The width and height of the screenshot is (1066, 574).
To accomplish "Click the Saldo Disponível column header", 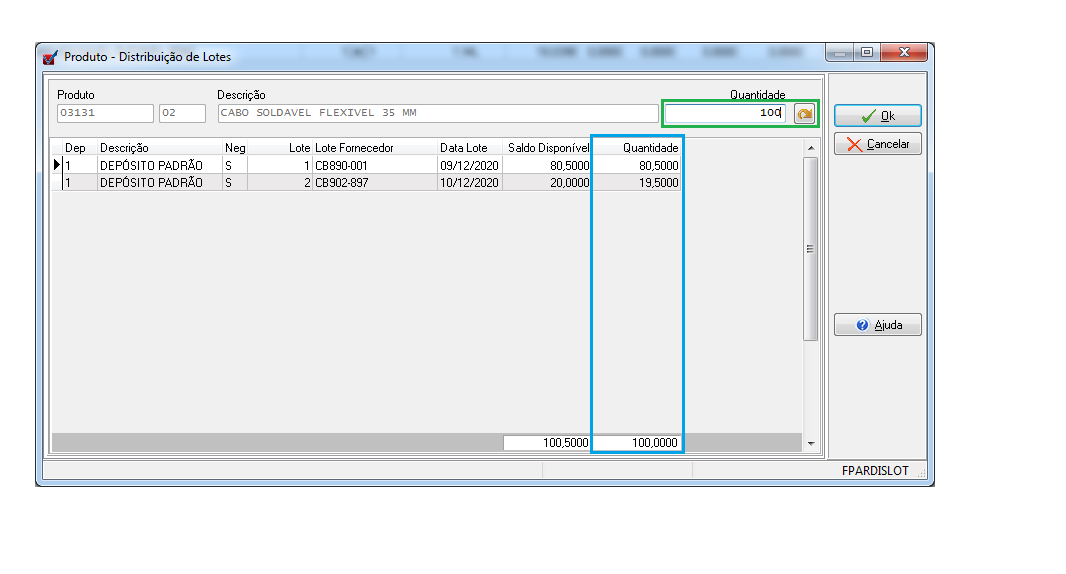I will point(547,148).
